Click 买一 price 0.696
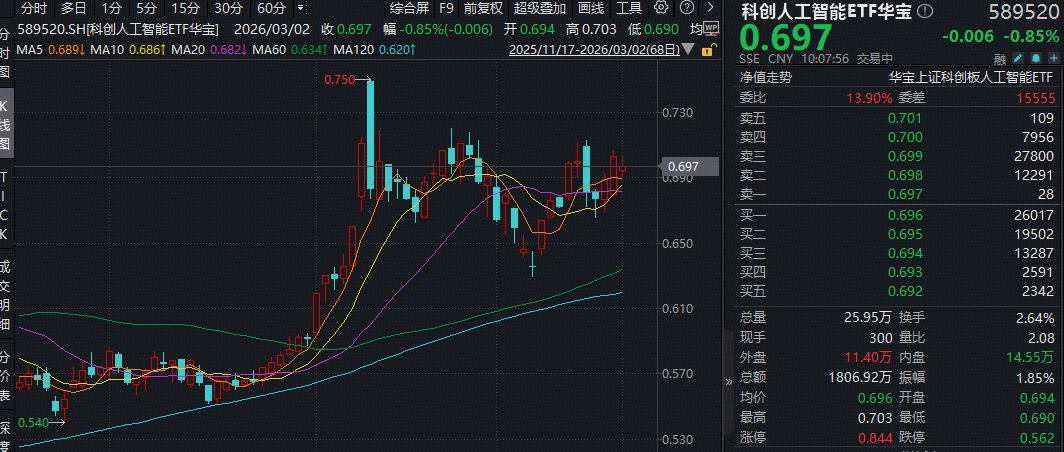 click(x=905, y=216)
